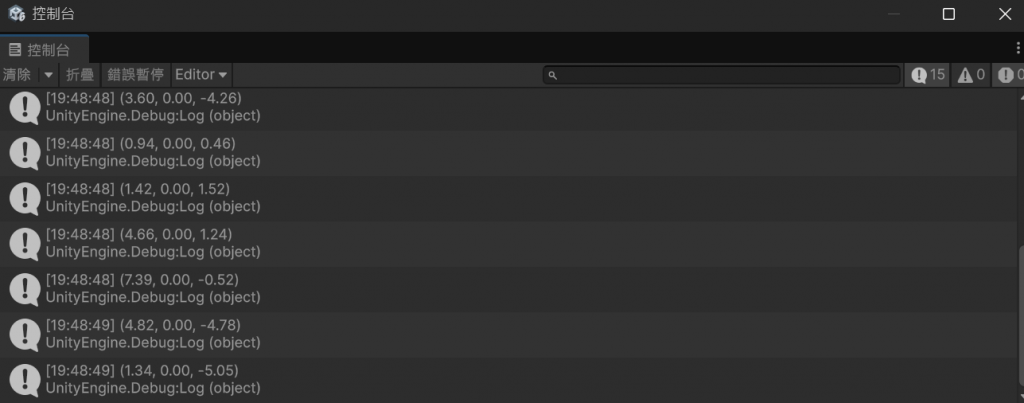Image resolution: width=1024 pixels, height=403 pixels.
Task: Toggle the info message count filter showing 15
Action: (x=928, y=75)
